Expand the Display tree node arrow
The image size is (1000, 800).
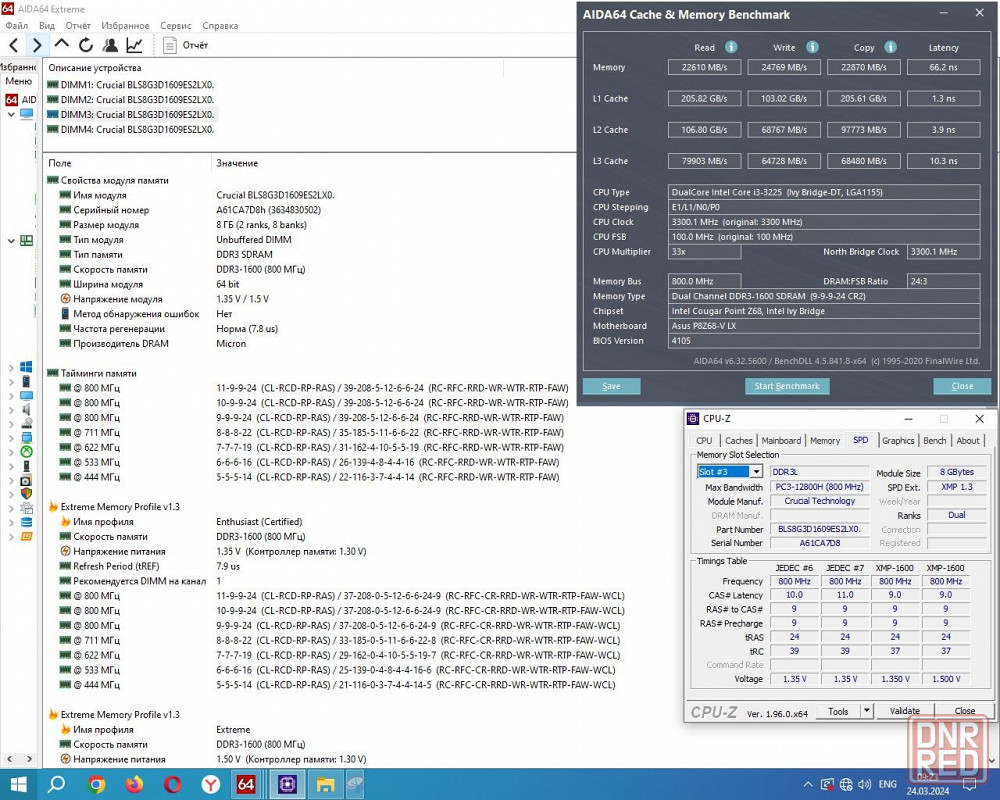tap(11, 396)
